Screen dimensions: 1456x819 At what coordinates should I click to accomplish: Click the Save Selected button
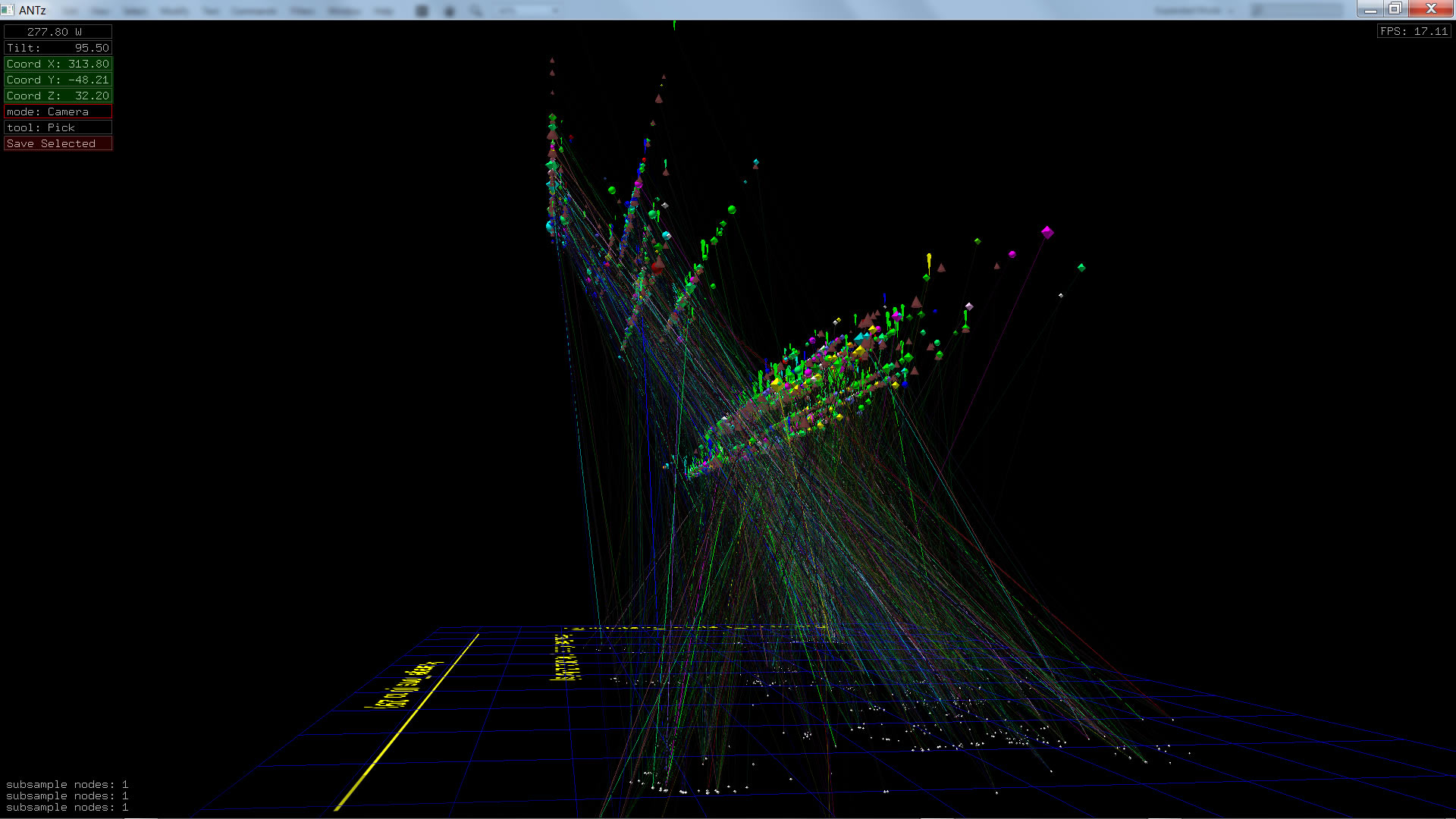point(58,143)
